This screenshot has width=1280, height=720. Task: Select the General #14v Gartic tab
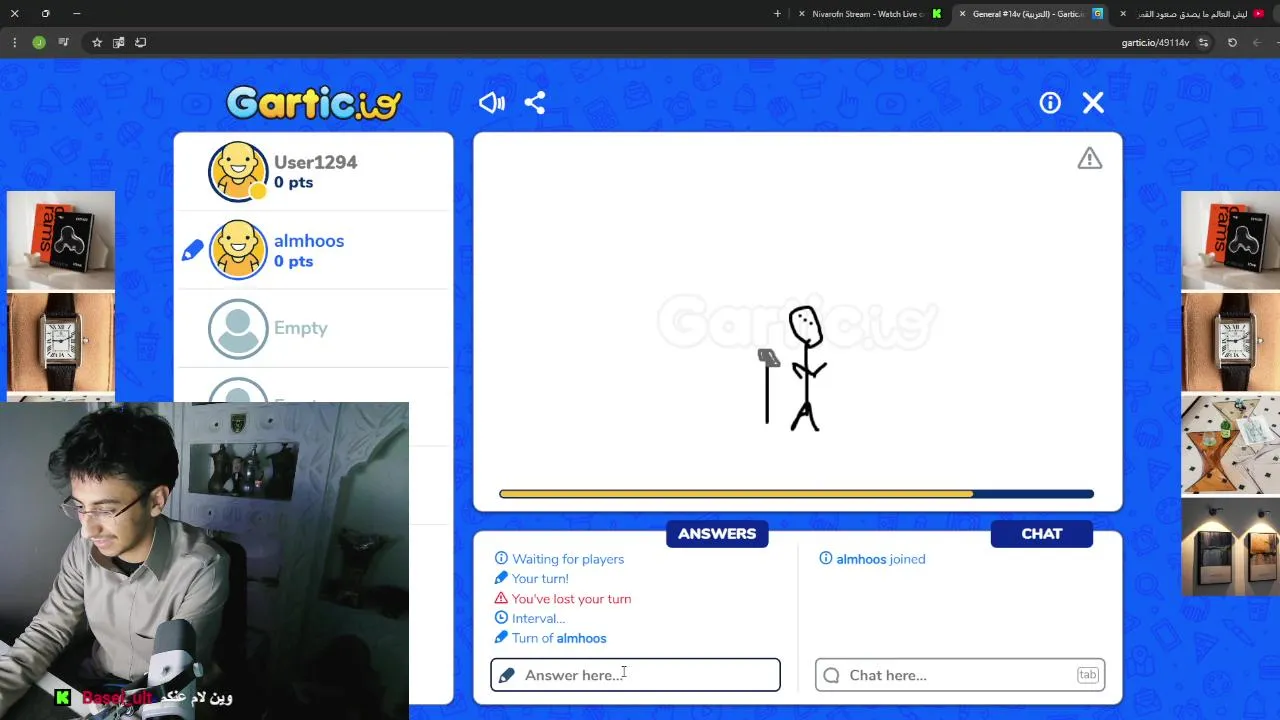1030,14
